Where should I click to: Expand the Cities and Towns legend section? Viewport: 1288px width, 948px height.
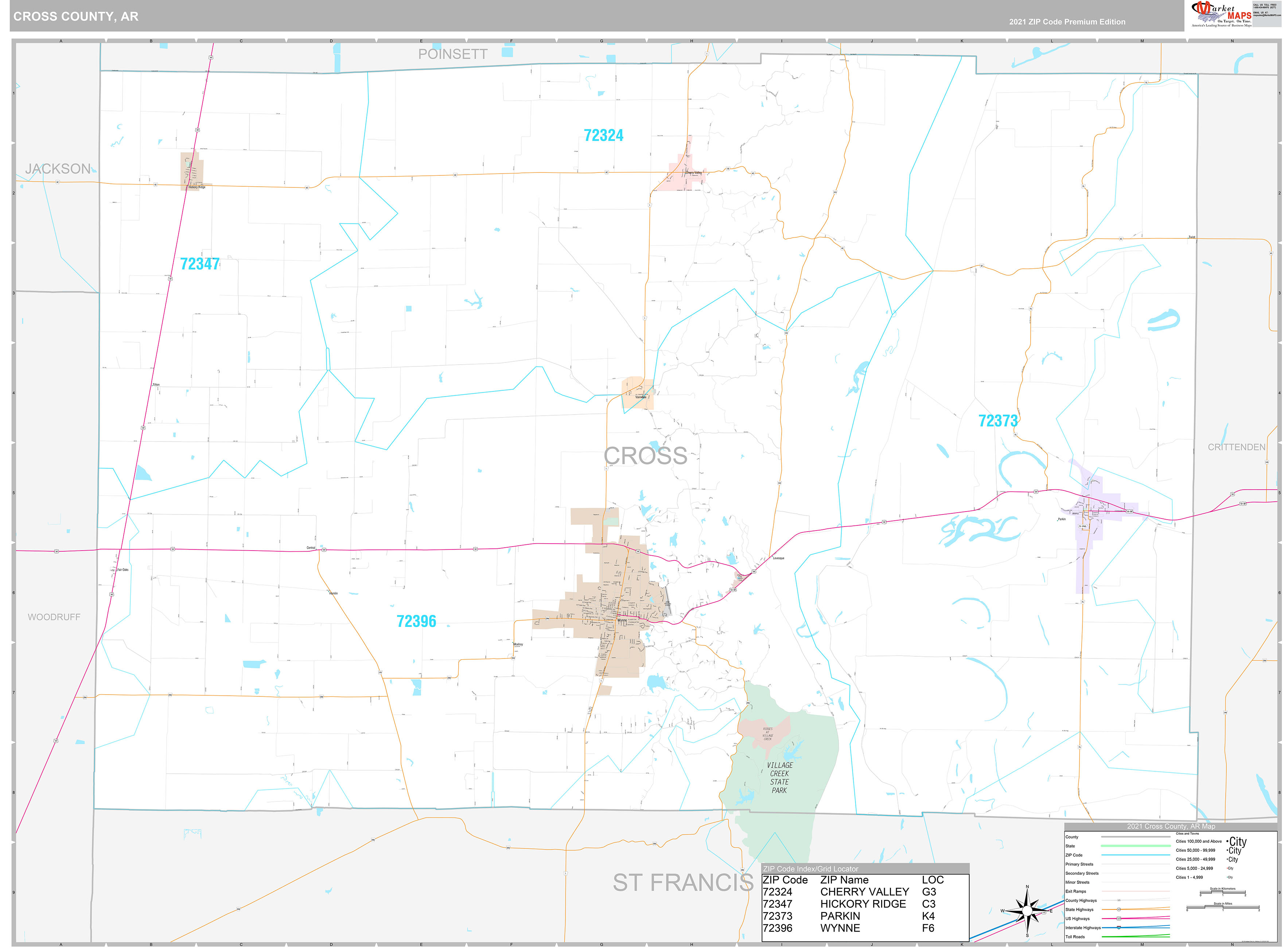pos(1188,834)
